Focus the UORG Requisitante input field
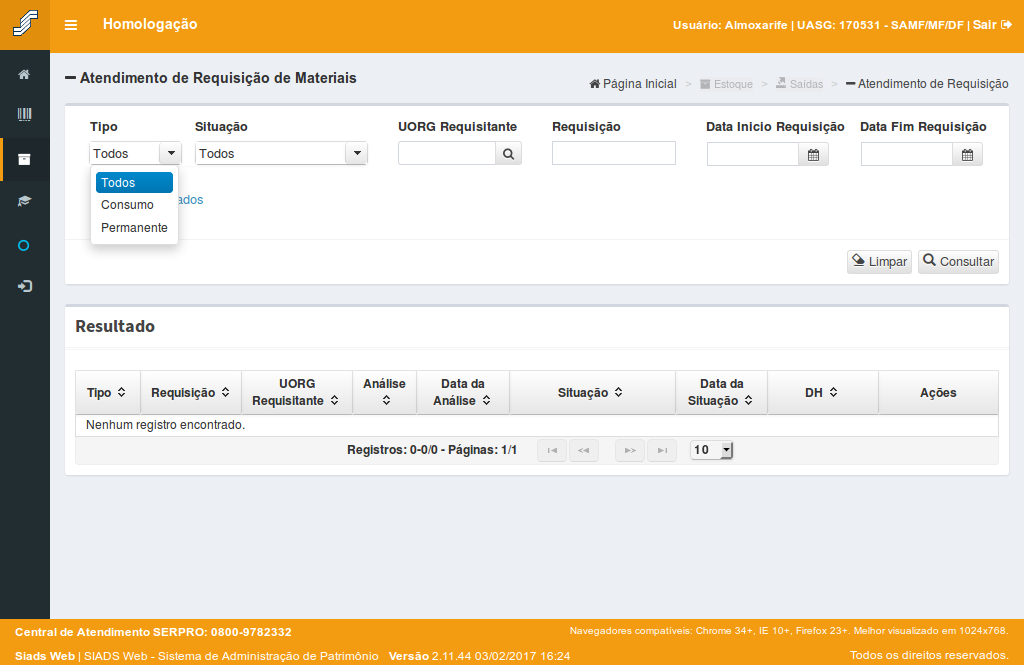 (x=447, y=154)
